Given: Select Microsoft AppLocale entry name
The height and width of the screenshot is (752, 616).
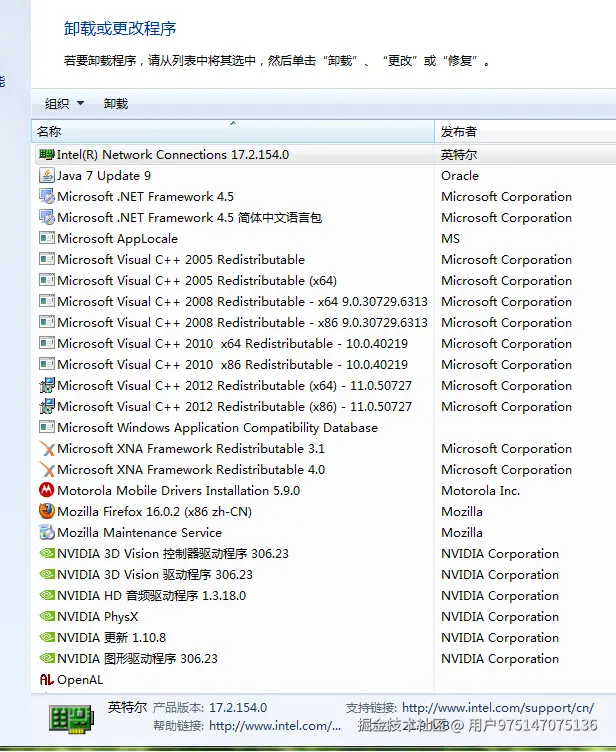Looking at the screenshot, I should click(118, 238).
